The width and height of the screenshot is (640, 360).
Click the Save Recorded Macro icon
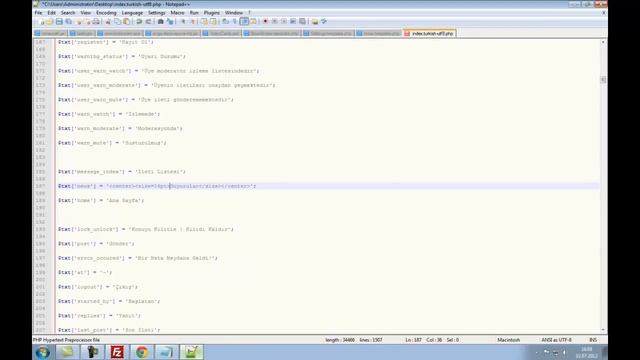[303, 21]
